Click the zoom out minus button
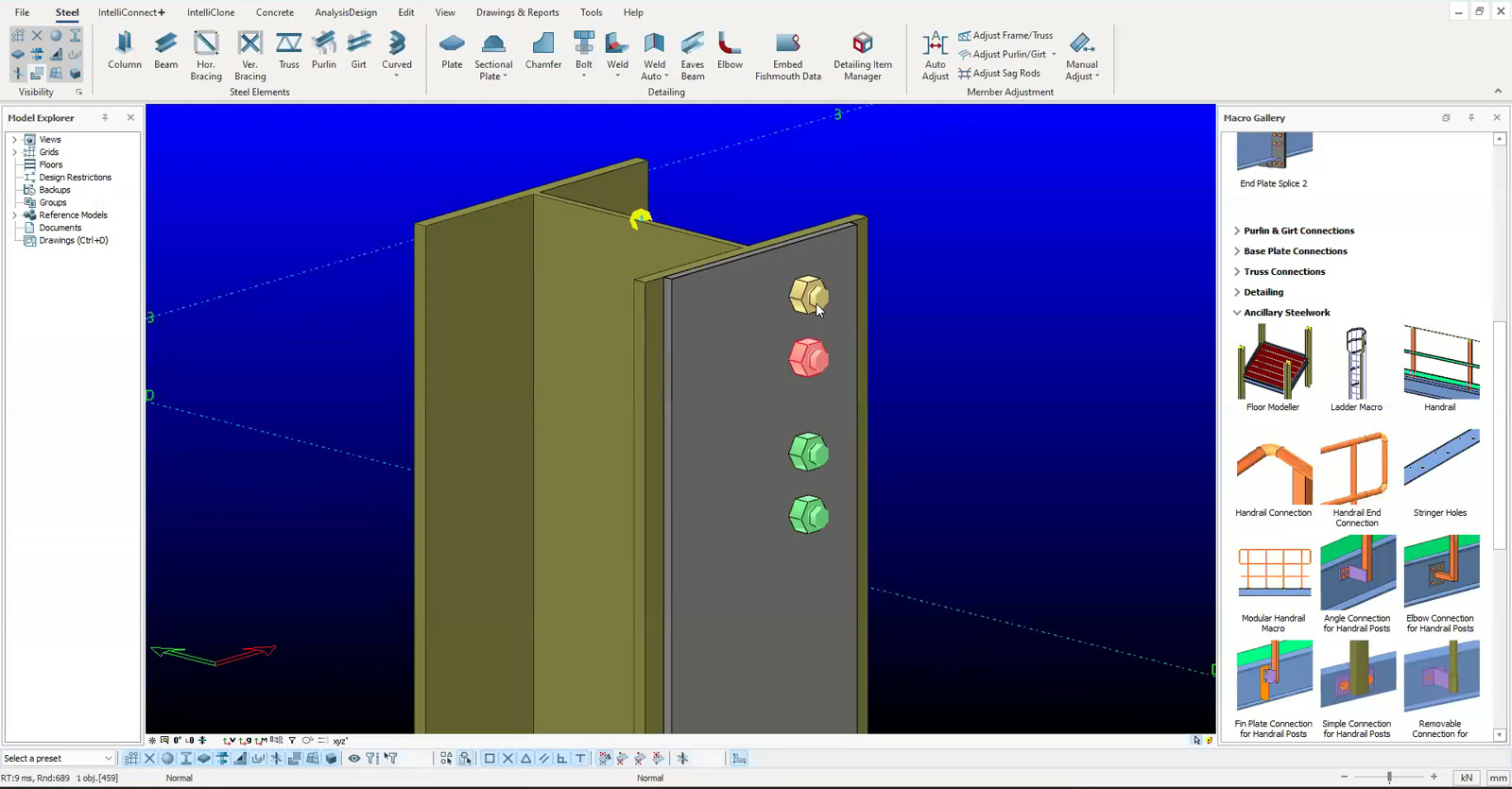 (x=1344, y=777)
